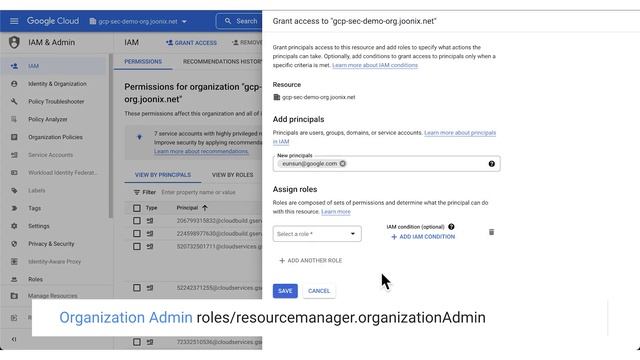Click ADD IAM CONDITION
The width and height of the screenshot is (640, 360).
click(x=423, y=237)
